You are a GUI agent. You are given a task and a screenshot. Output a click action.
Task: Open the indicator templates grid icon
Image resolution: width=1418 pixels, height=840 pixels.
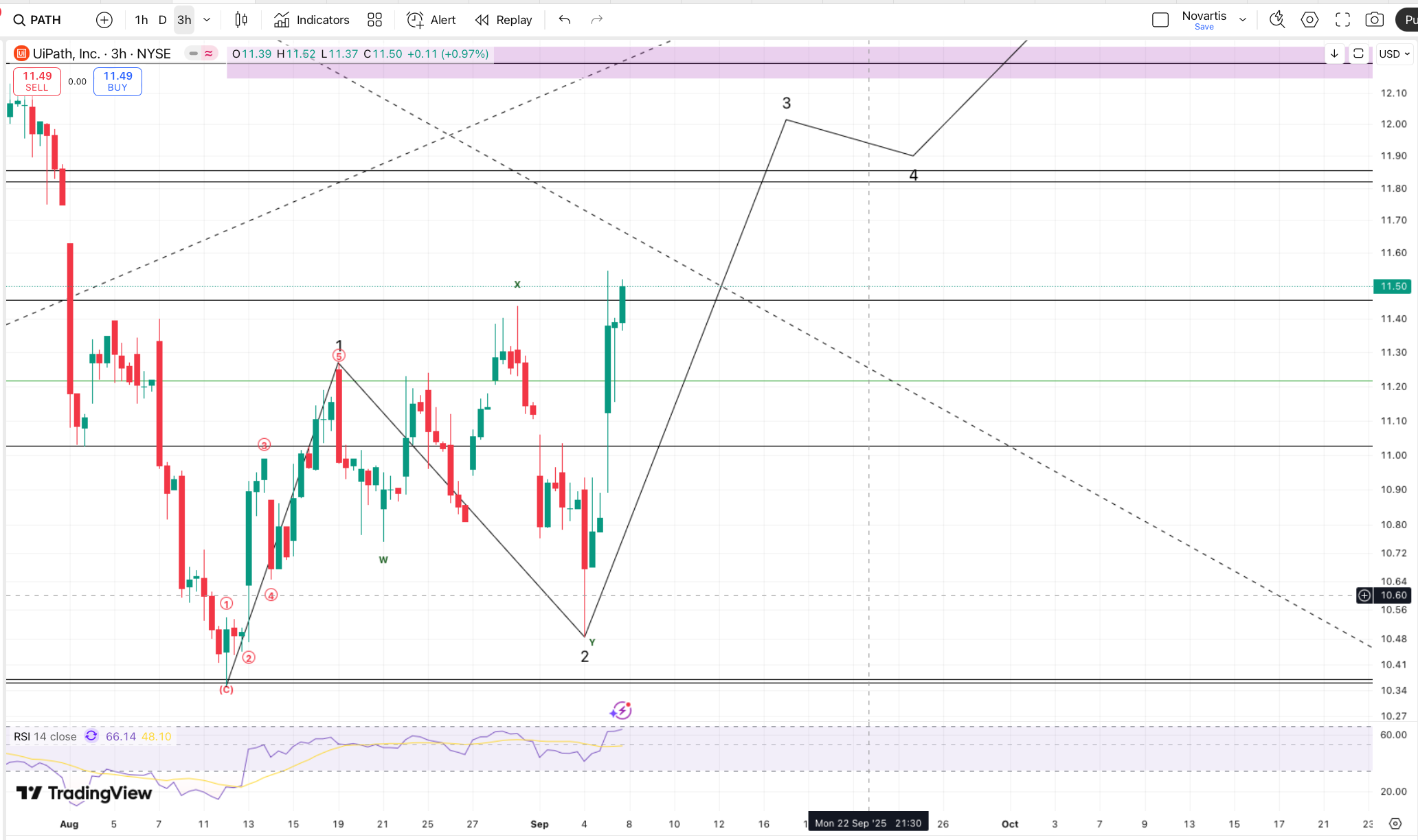tap(374, 20)
